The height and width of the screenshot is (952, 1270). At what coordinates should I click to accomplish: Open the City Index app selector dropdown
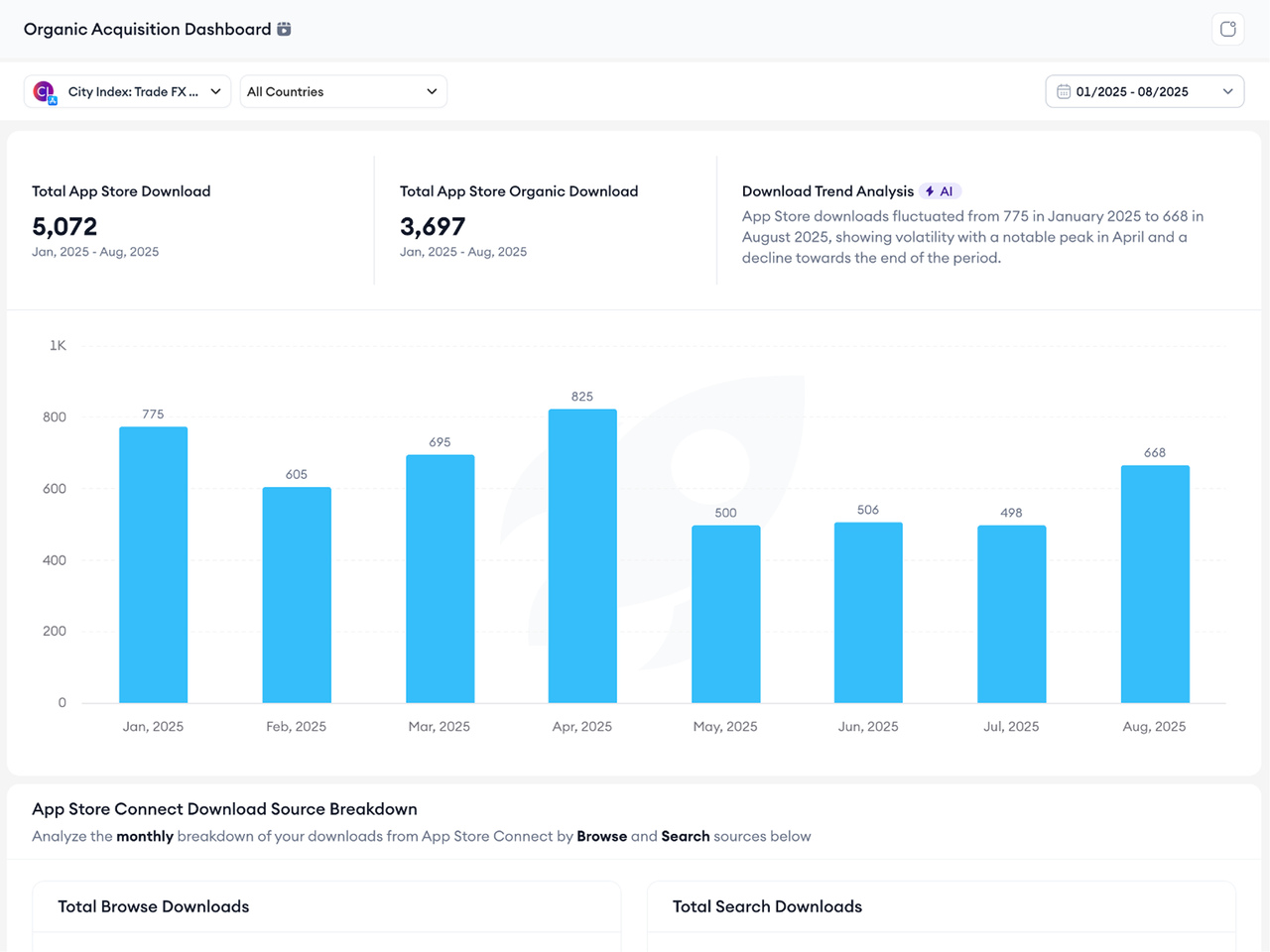pos(127,91)
